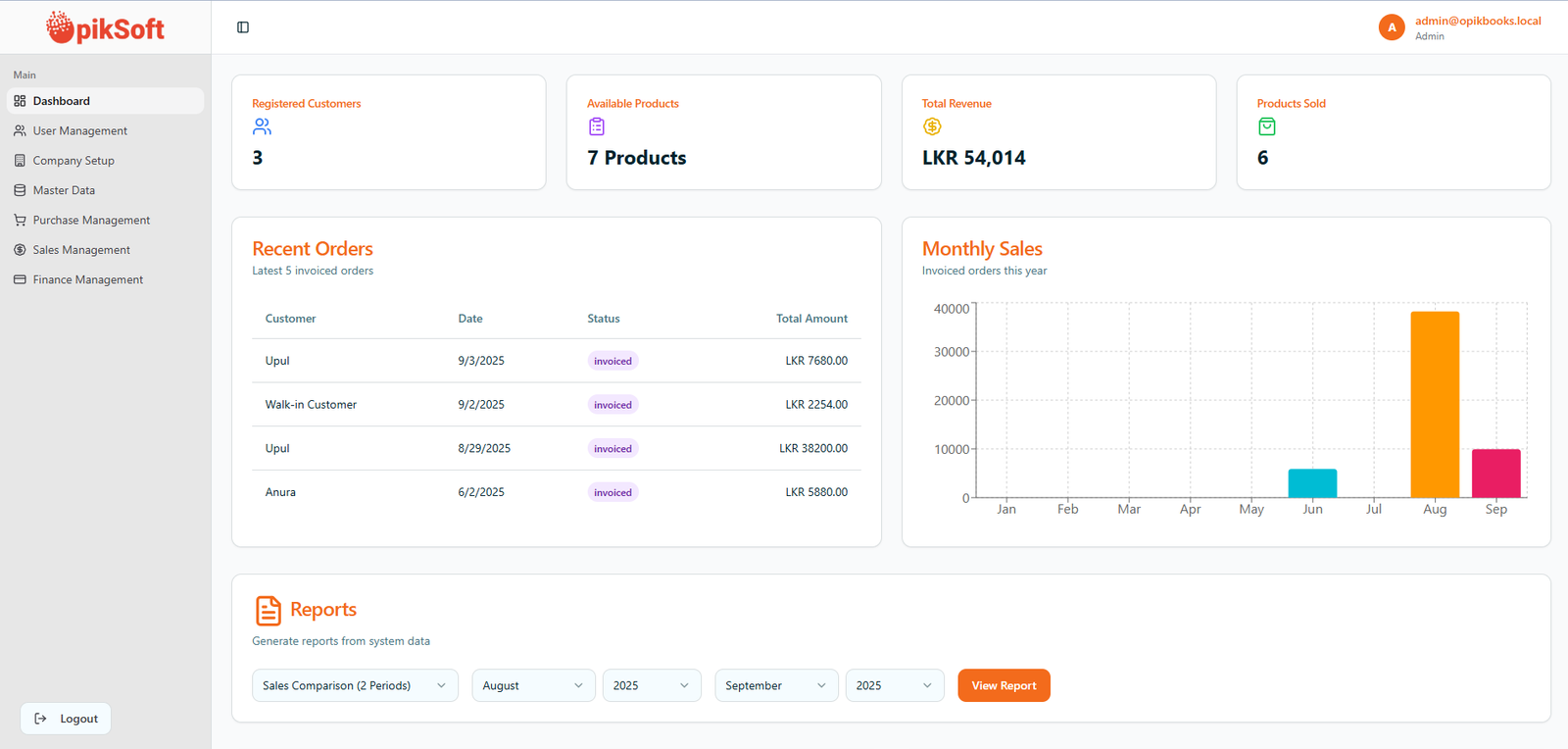Open the year dropdown next to August

tap(651, 685)
